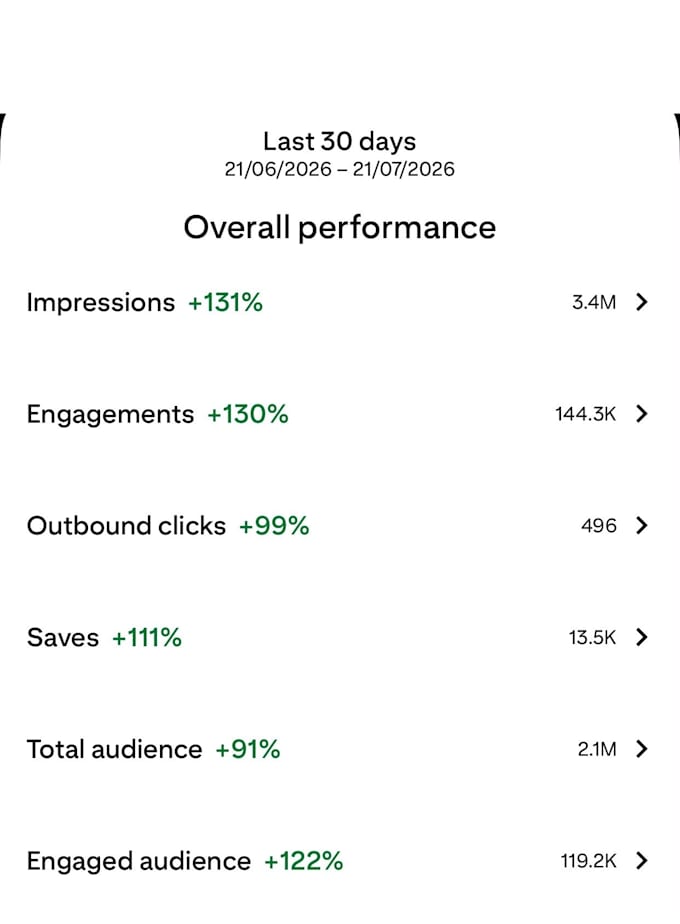The image size is (680, 924).
Task: Click the 21/06/2026 – 21/07/2026 date text
Action: pyautogui.click(x=339, y=170)
